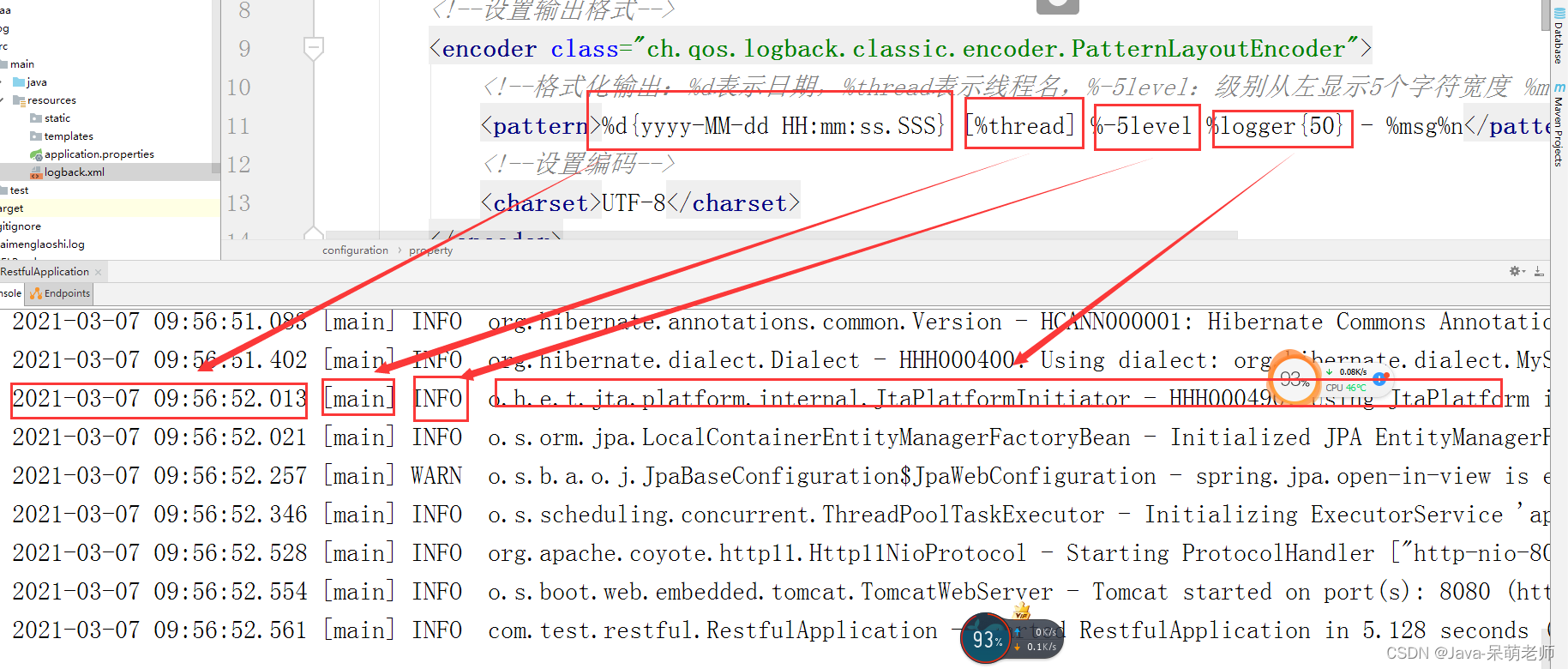The height and width of the screenshot is (669, 1568).
Task: Click the Http11NioProtocol log line
Action: [x=780, y=553]
